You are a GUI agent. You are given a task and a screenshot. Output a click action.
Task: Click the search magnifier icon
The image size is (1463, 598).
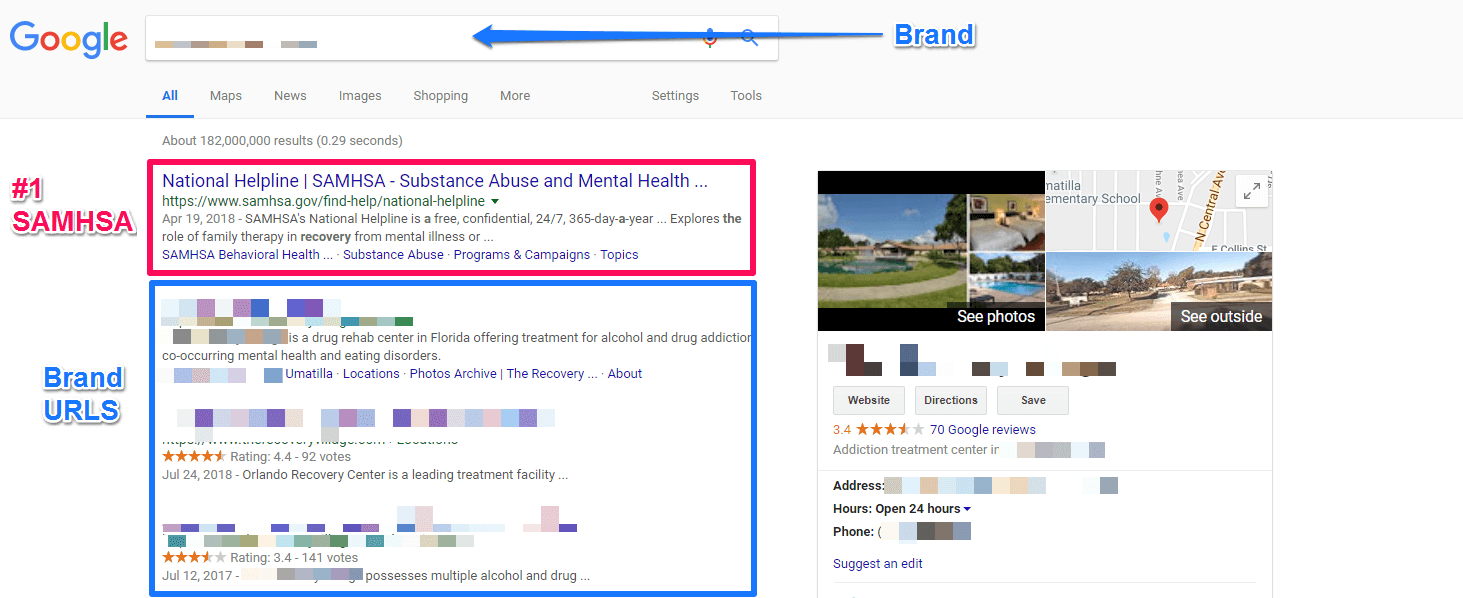click(x=749, y=38)
